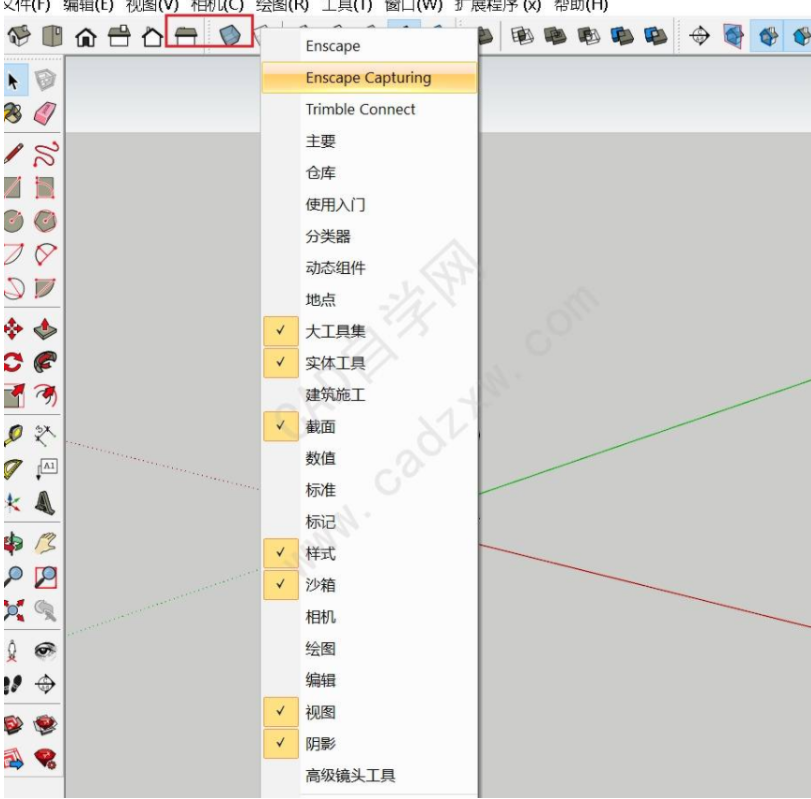Switch to the Left view
The height and width of the screenshot is (799, 811).
tap(186, 37)
